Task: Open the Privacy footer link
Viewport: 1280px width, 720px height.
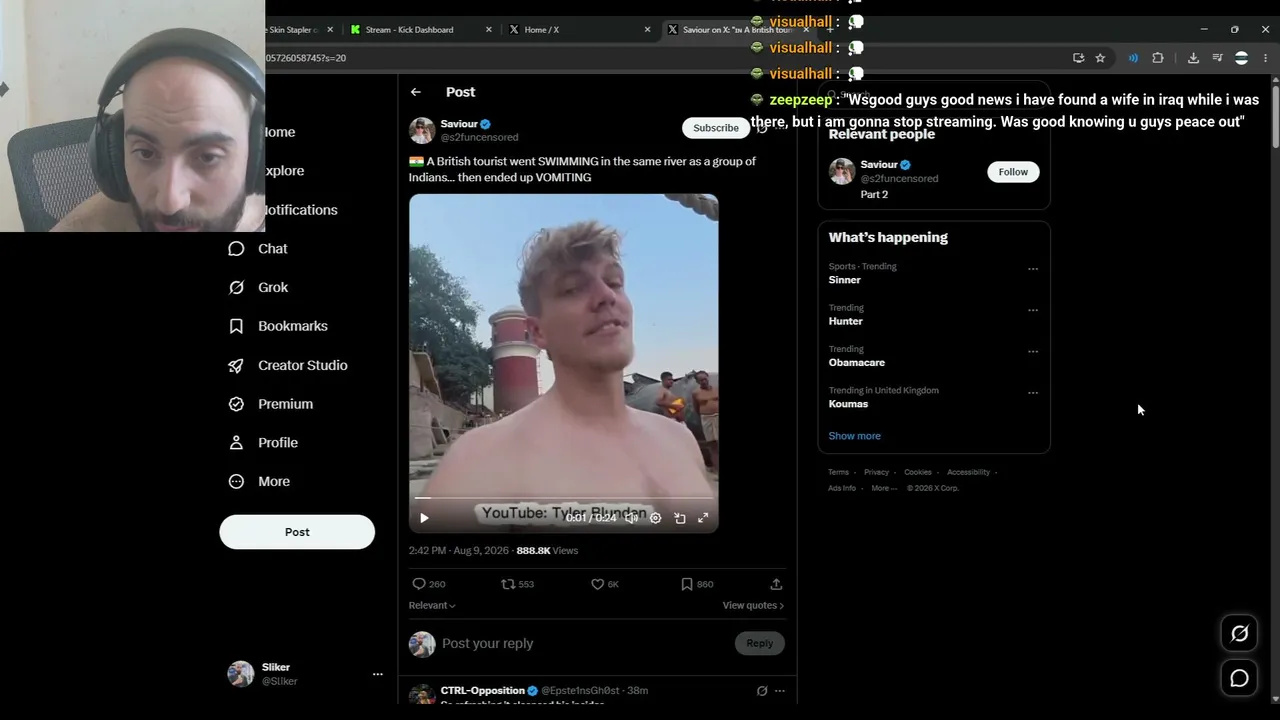Action: coord(876,472)
